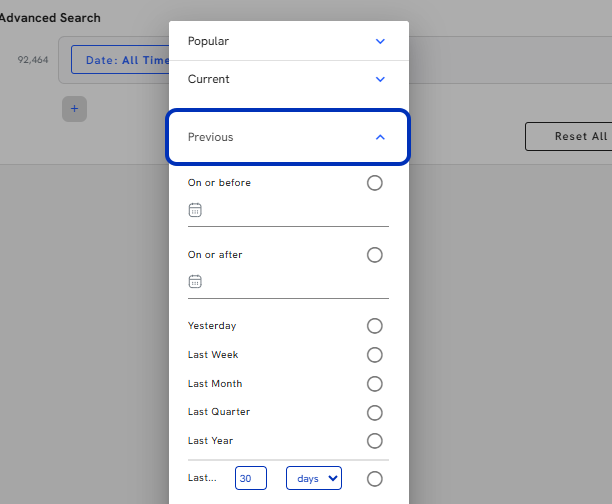Open the On or after calendar icon
The image size is (612, 504).
(195, 281)
